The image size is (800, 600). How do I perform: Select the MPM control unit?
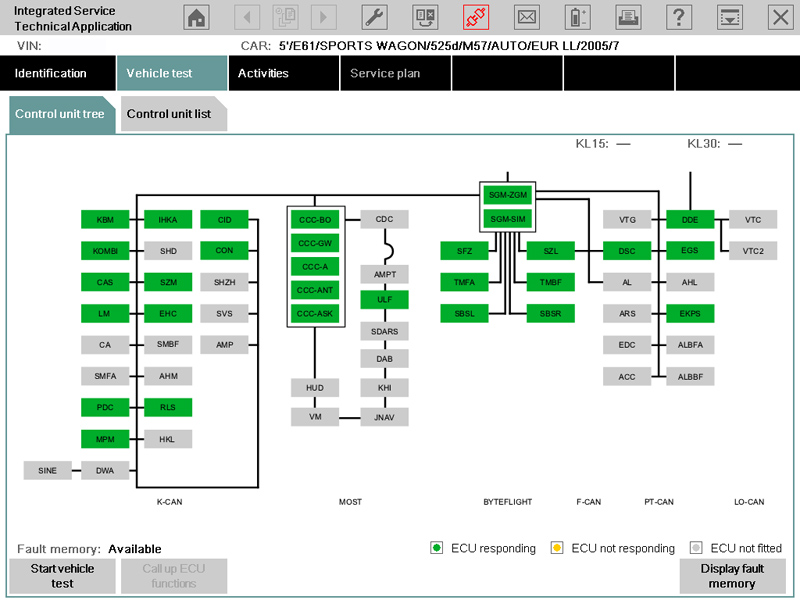105,439
